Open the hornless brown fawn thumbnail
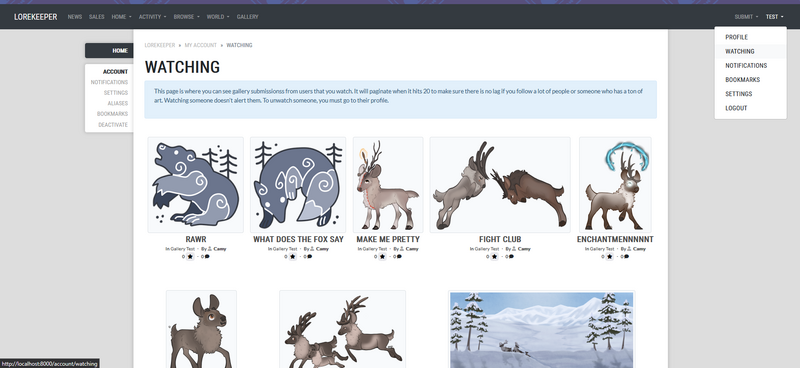The image size is (800, 368). click(201, 329)
